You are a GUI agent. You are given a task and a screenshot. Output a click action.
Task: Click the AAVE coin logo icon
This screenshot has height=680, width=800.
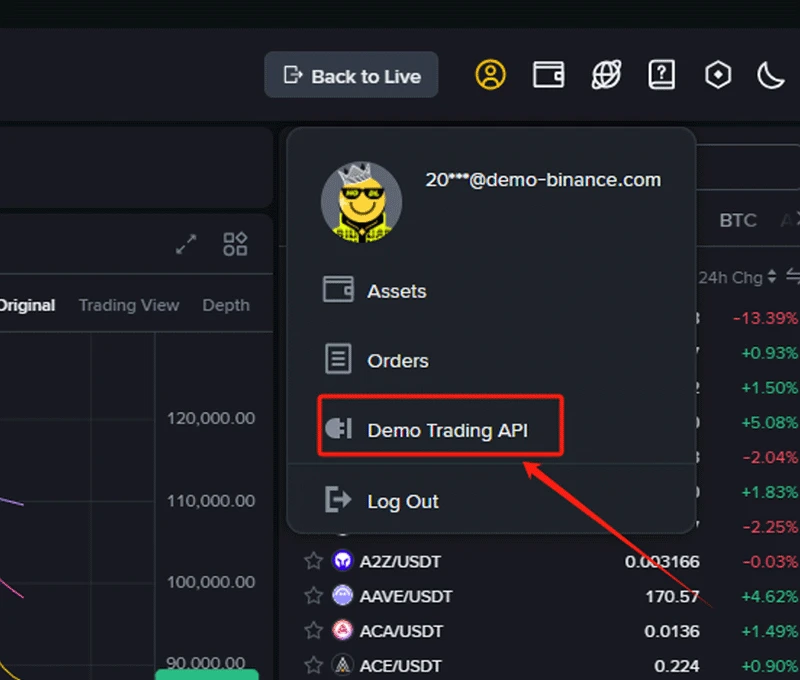click(342, 595)
